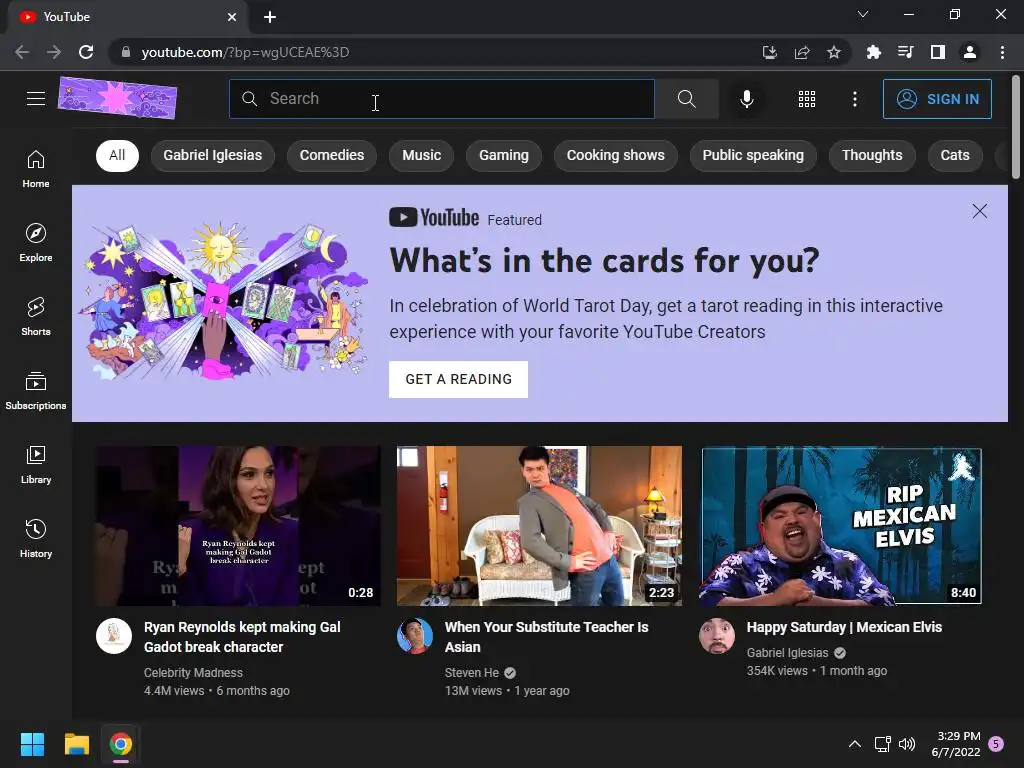Screen dimensions: 1024x768
Task: Open YouTube settings three-dot menu
Action: click(855, 99)
